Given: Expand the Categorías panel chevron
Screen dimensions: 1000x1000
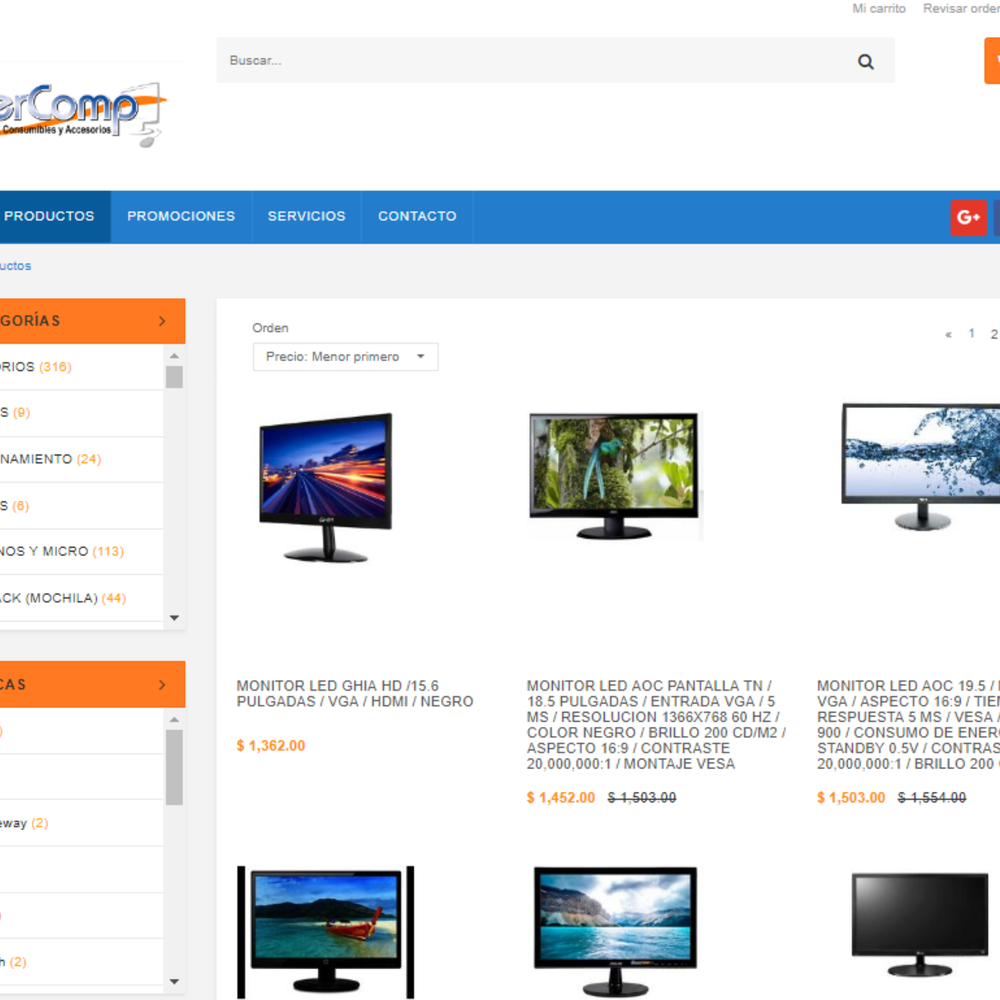Looking at the screenshot, I should 162,321.
